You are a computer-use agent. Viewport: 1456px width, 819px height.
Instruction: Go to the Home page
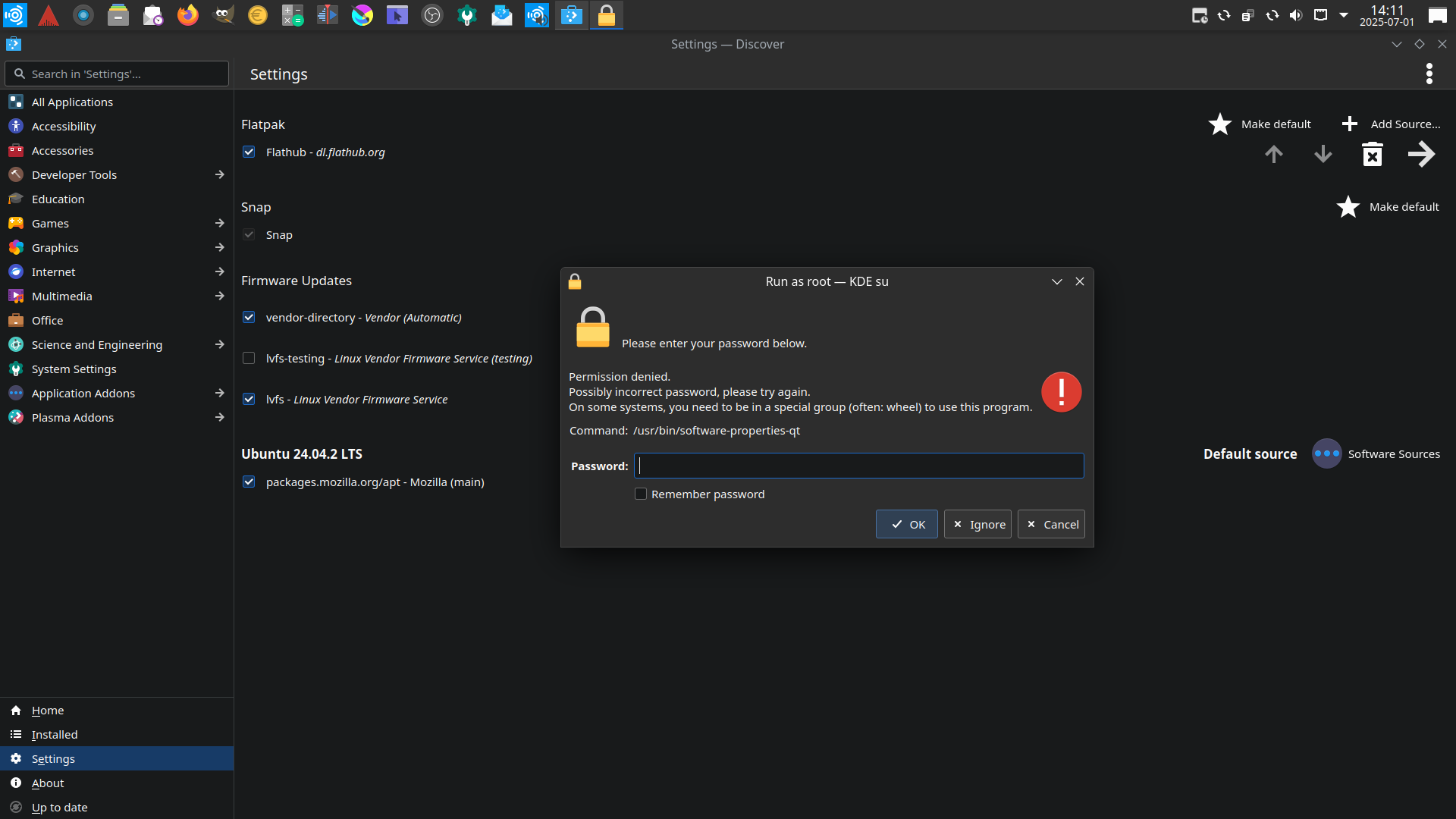(x=48, y=710)
